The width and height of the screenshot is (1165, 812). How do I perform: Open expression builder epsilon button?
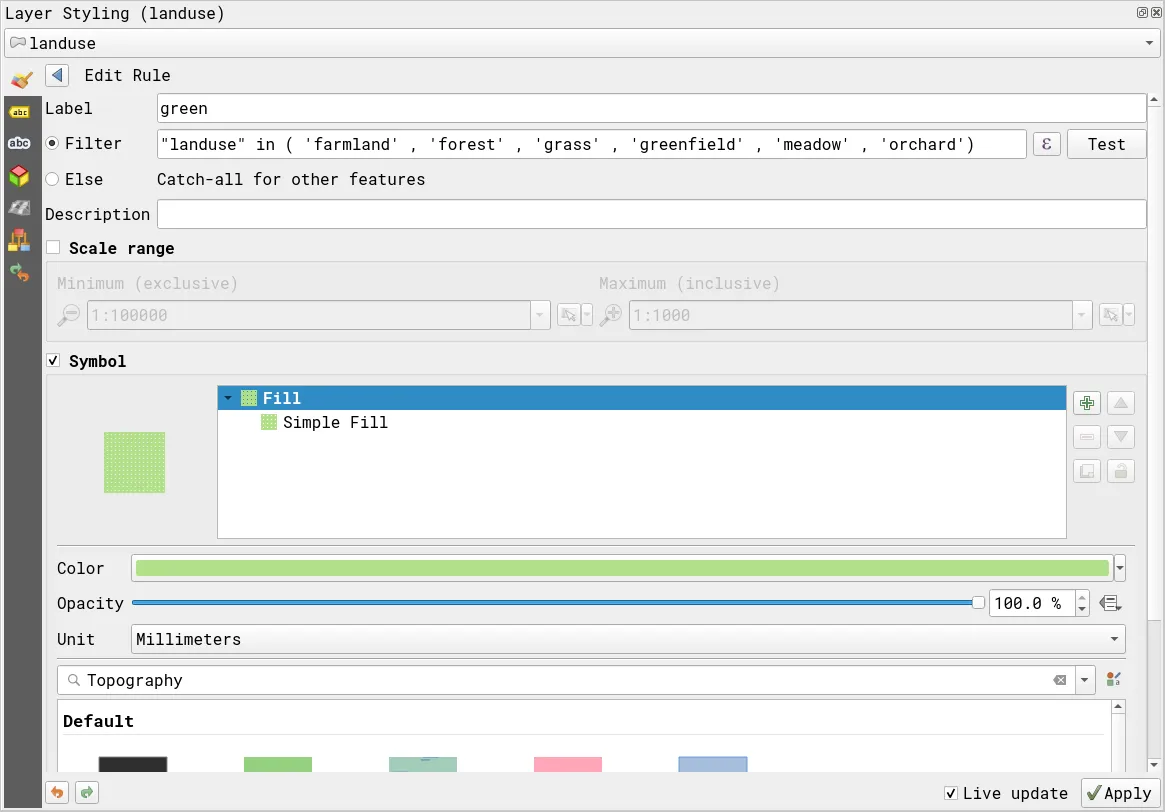pos(1046,144)
